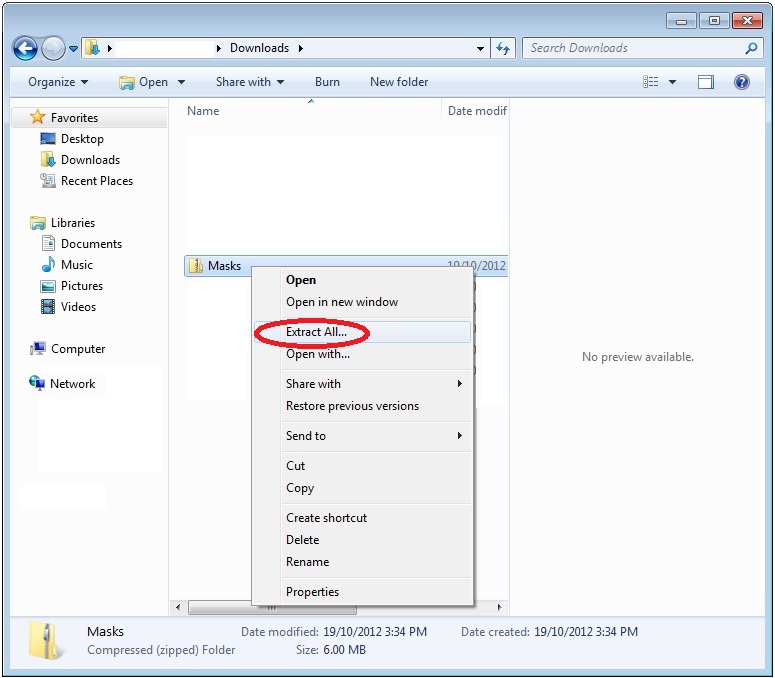Viewport: 775px width, 678px height.
Task: Open the Organize menu
Action: pos(58,82)
